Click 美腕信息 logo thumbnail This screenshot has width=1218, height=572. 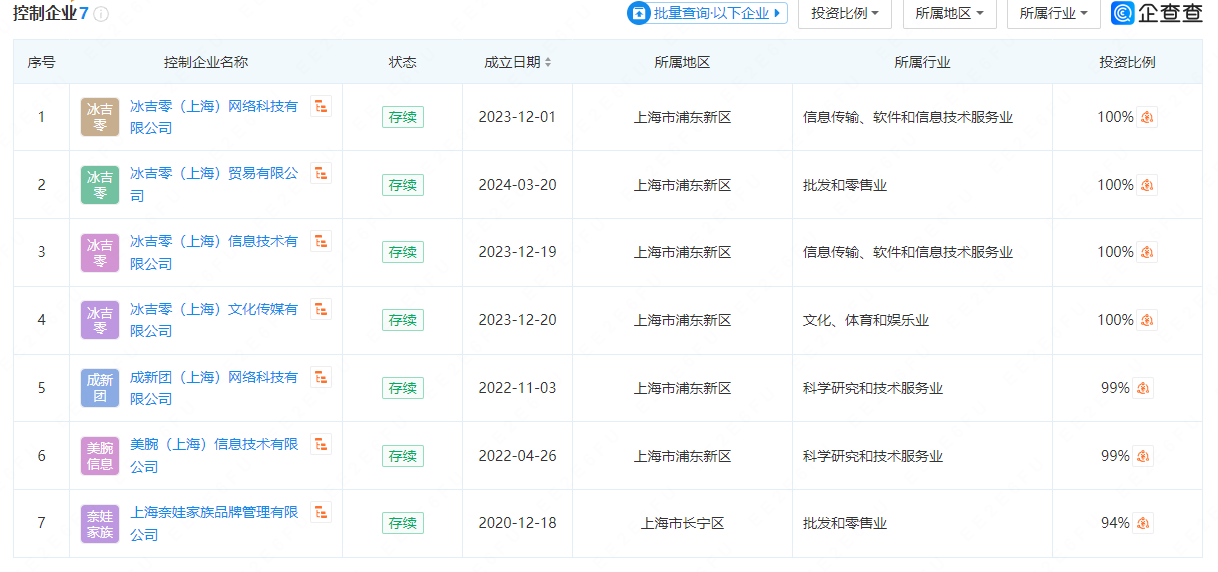pos(100,456)
